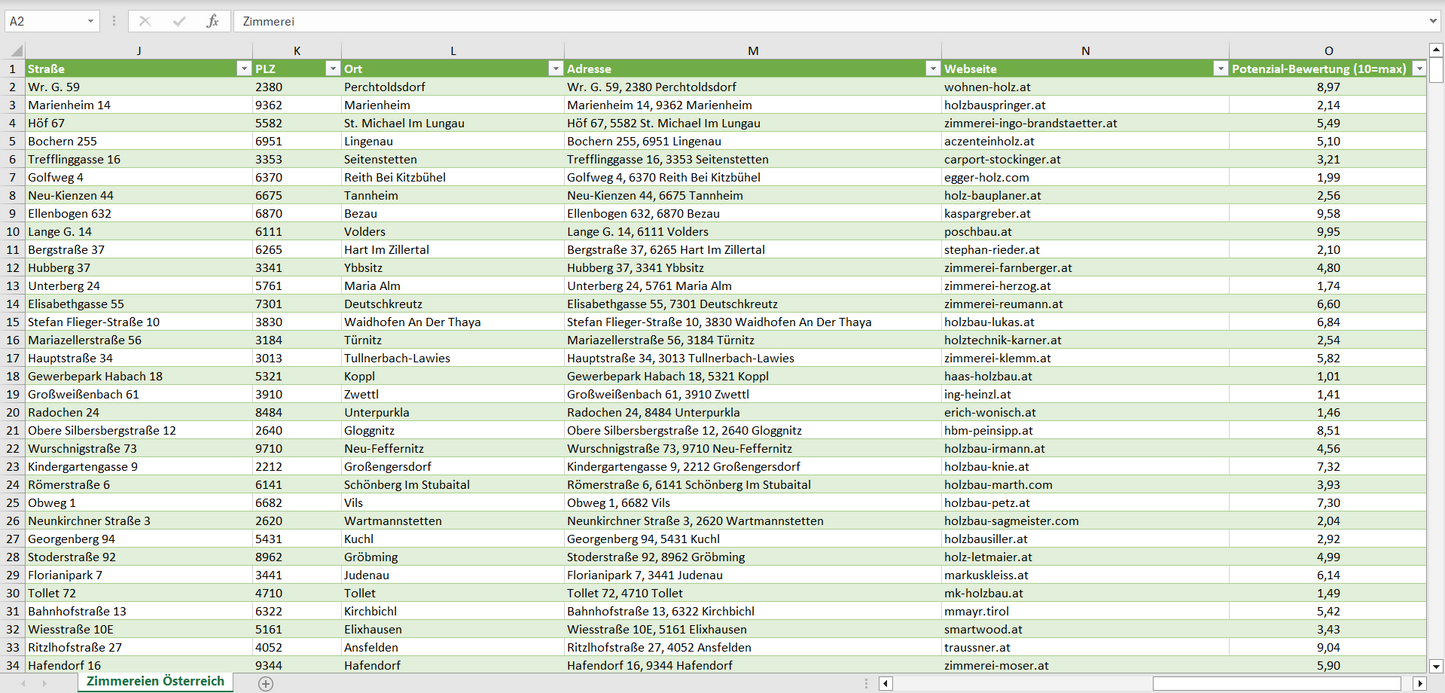This screenshot has width=1445, height=693.
Task: Select column M header
Action: 752,51
